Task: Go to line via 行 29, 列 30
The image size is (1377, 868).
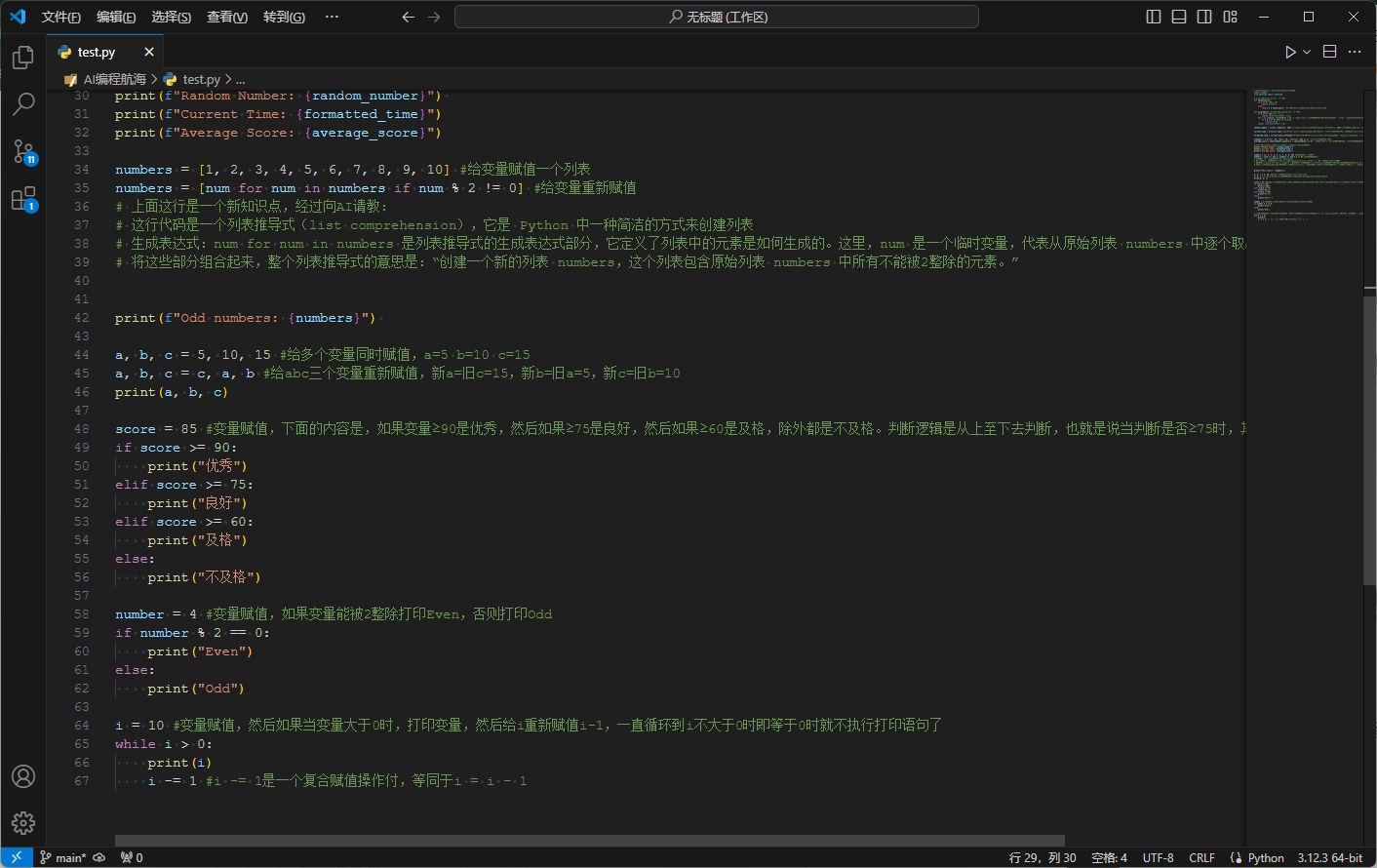Action: (1043, 858)
